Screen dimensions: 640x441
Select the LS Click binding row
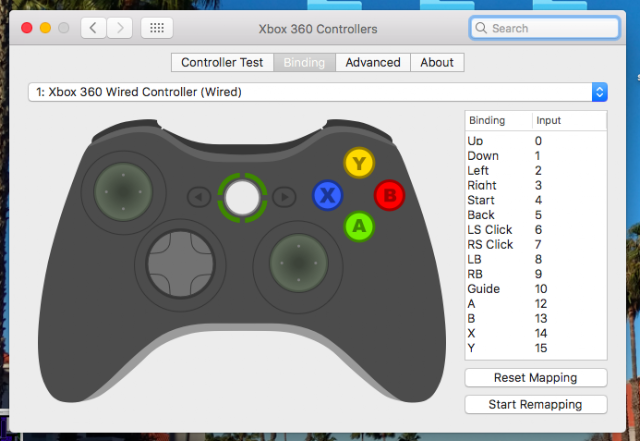(536, 229)
